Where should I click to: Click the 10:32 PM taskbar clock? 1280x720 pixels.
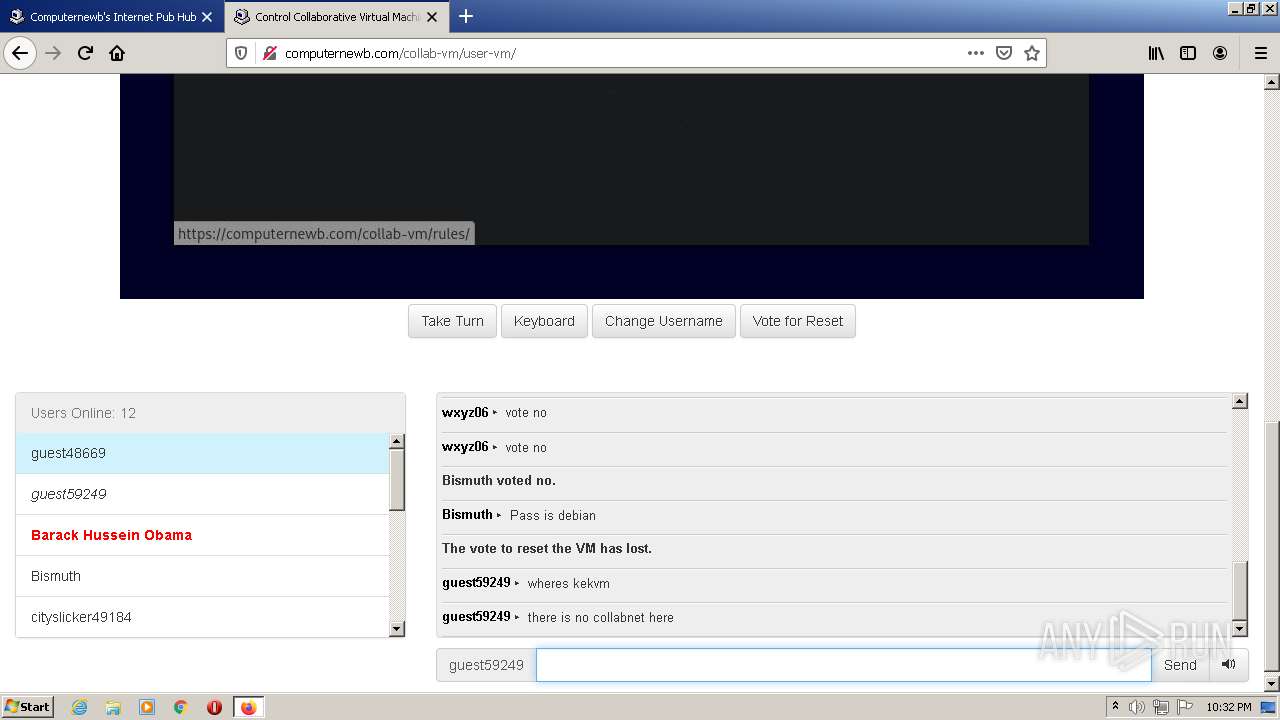(1228, 707)
